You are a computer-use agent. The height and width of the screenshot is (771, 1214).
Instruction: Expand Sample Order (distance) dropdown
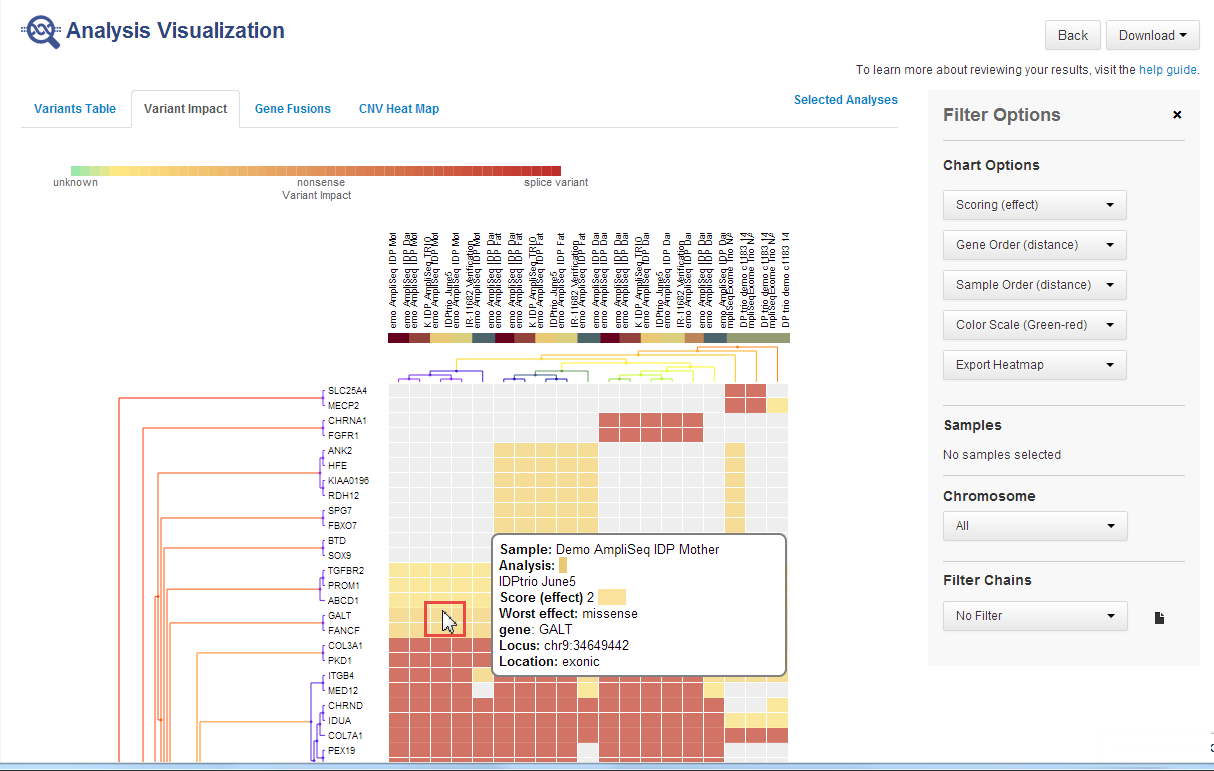pyautogui.click(x=1034, y=285)
